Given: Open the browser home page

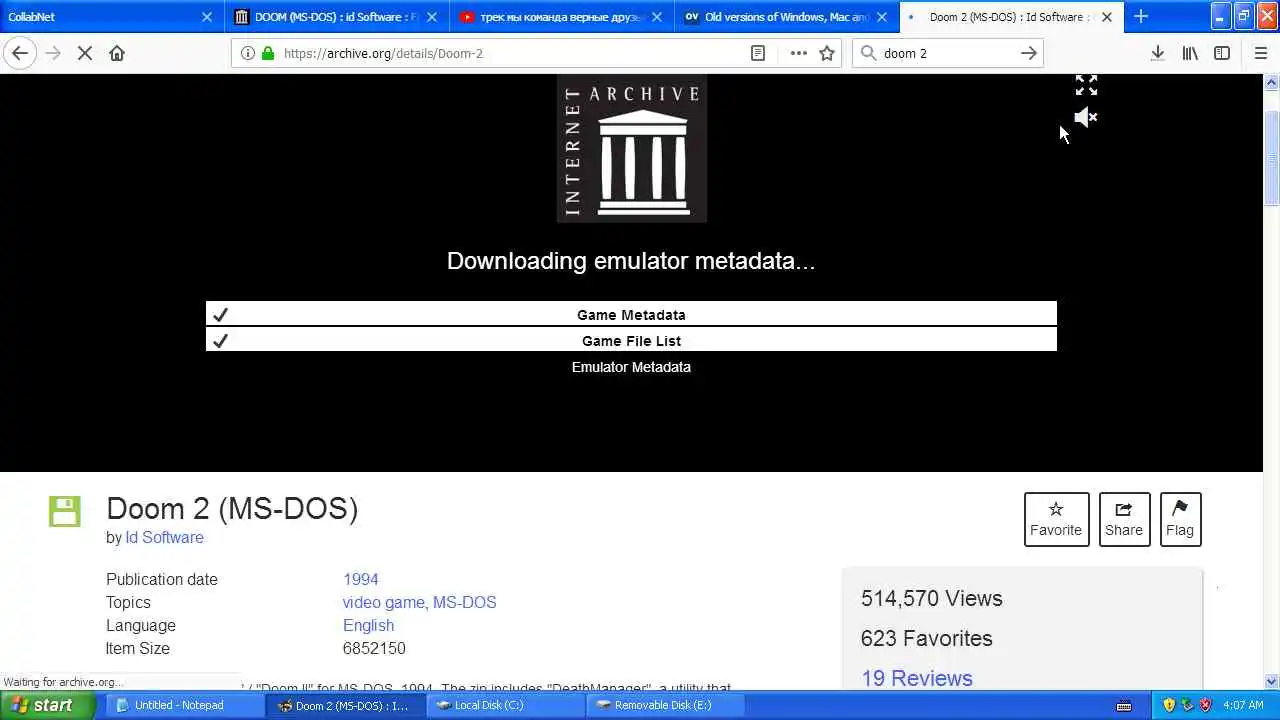Looking at the screenshot, I should [x=117, y=53].
